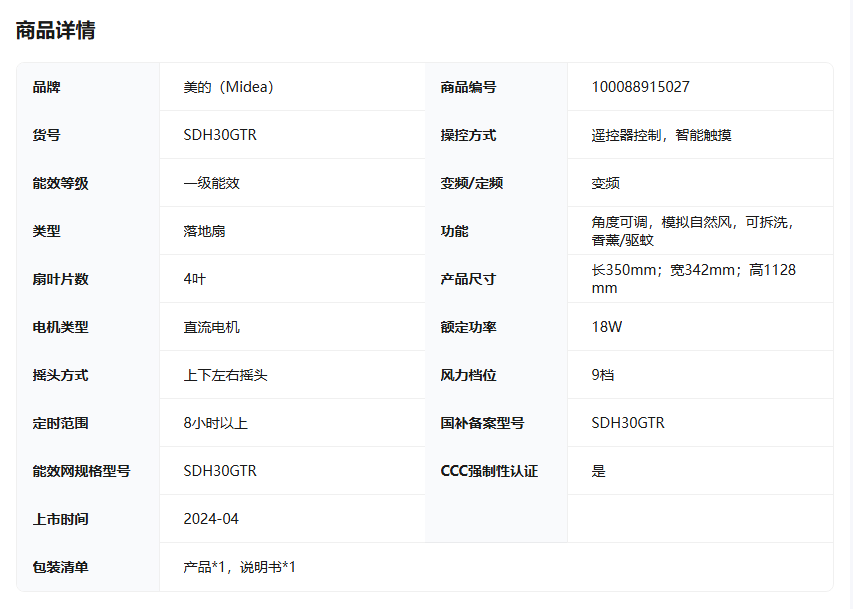Click SDH30GTR in the 货号 row
Viewport: 853px width, 609px height.
point(220,135)
